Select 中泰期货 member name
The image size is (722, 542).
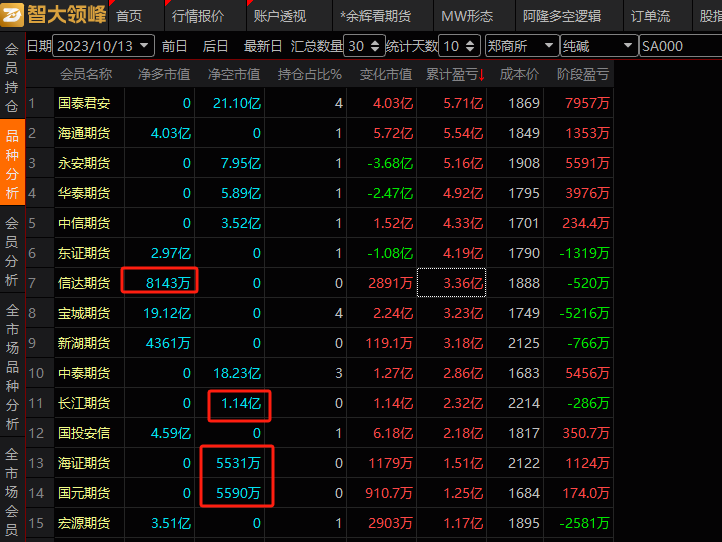coord(84,373)
